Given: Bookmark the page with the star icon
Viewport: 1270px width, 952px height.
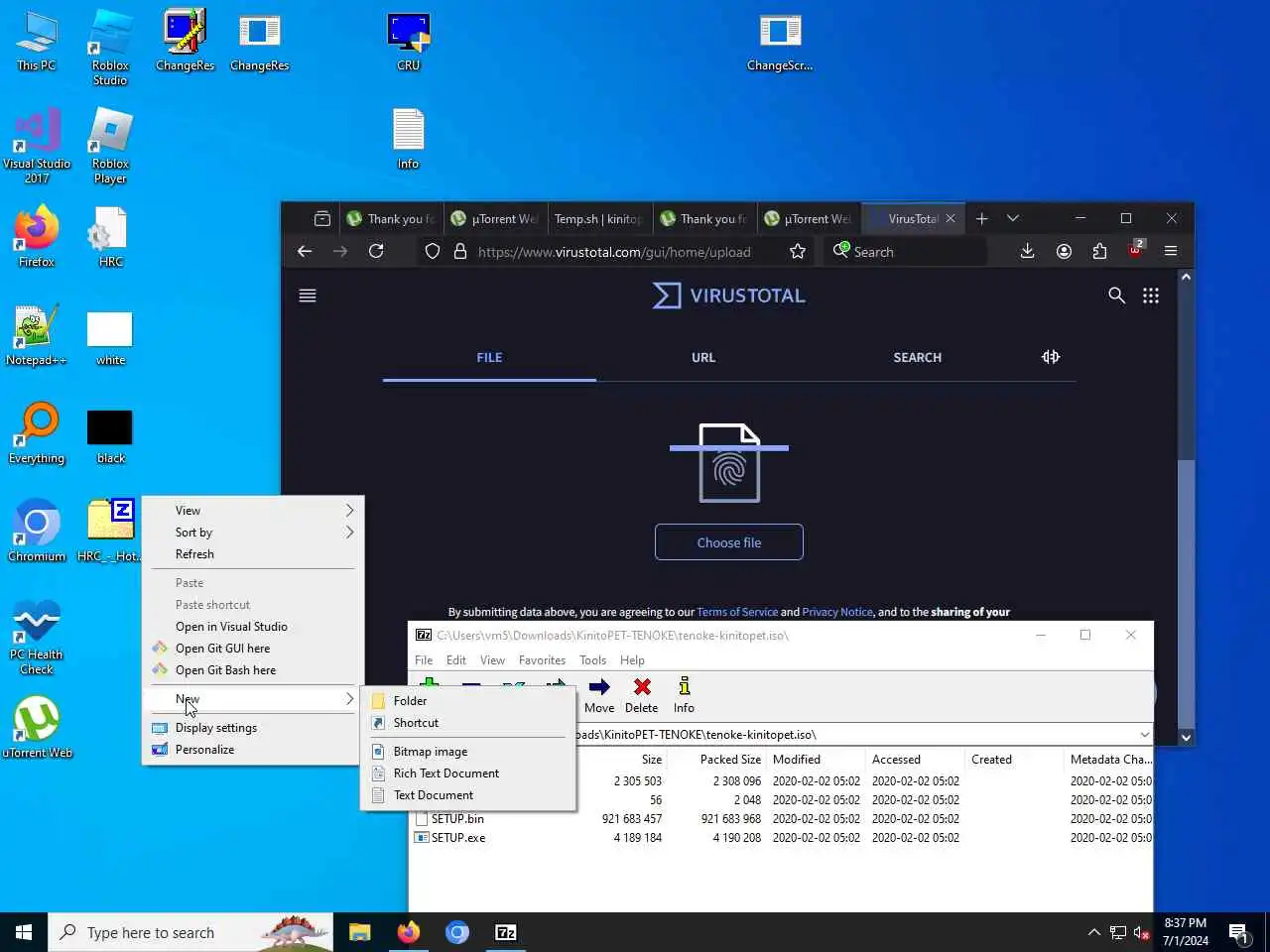Looking at the screenshot, I should coord(798,251).
